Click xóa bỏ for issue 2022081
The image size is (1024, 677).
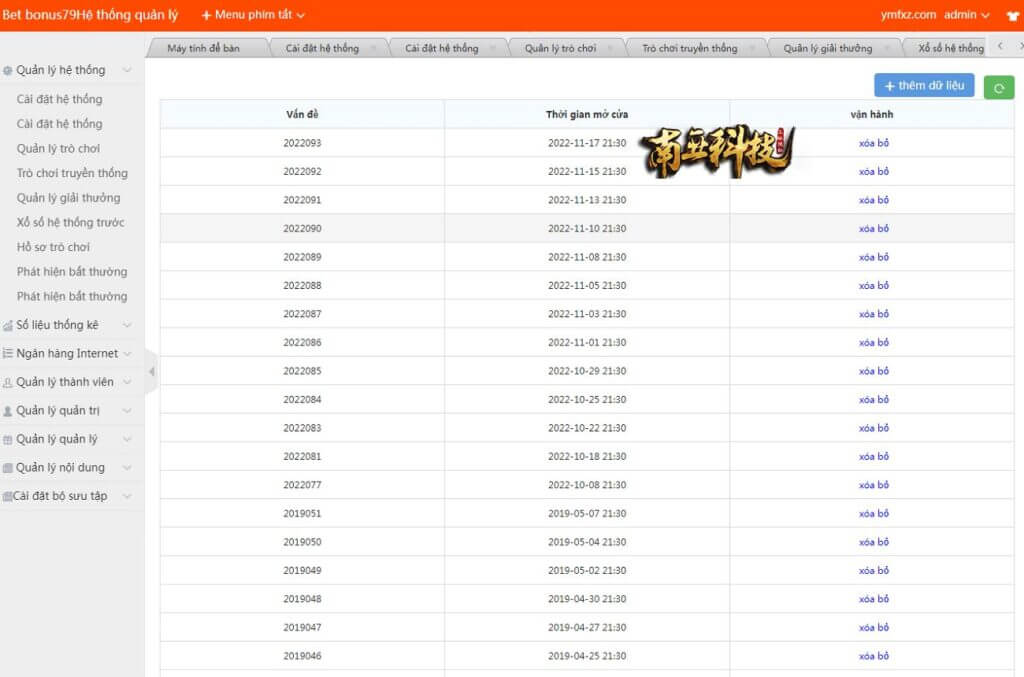click(874, 456)
